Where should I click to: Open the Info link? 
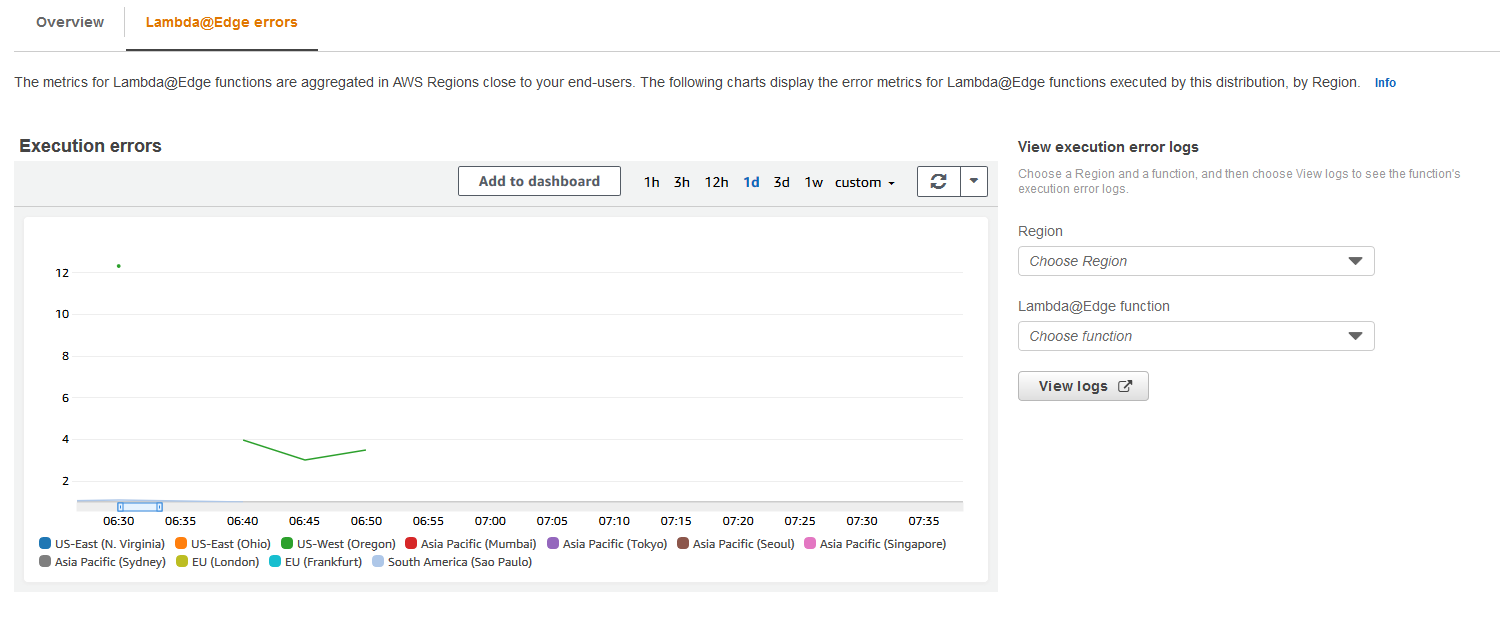[x=1385, y=83]
